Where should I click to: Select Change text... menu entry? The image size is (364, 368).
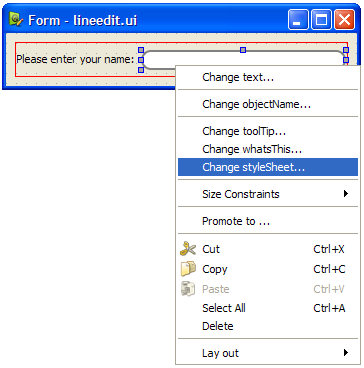pyautogui.click(x=268, y=77)
